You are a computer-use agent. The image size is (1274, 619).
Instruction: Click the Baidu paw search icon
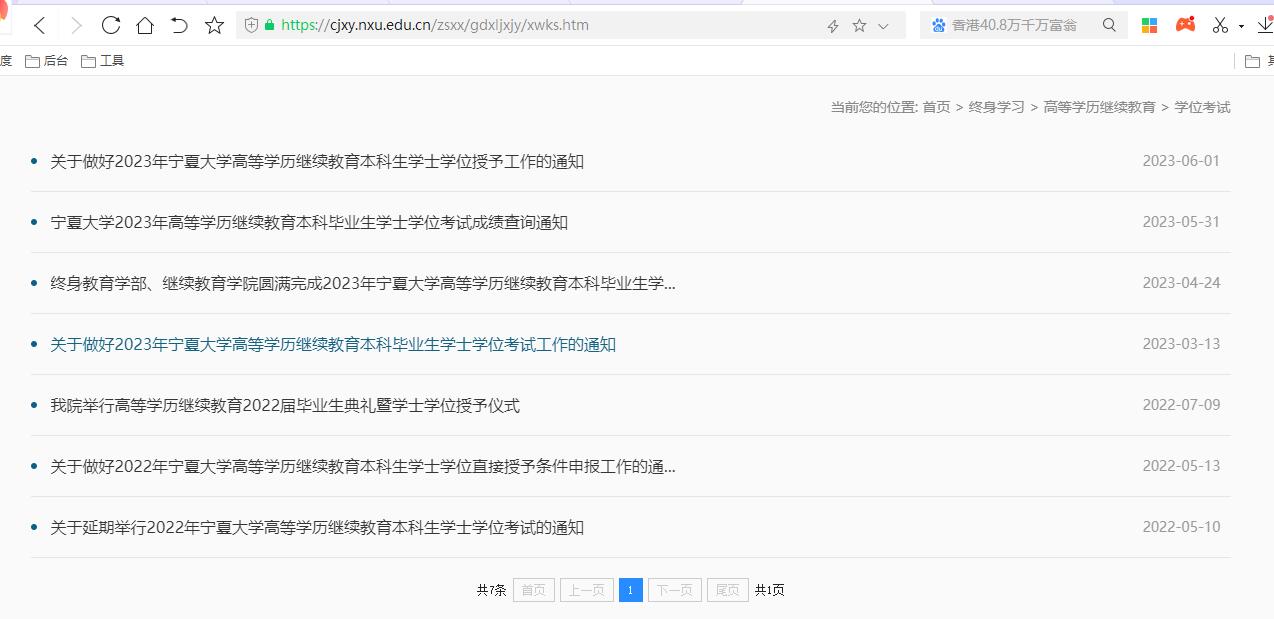coord(939,25)
